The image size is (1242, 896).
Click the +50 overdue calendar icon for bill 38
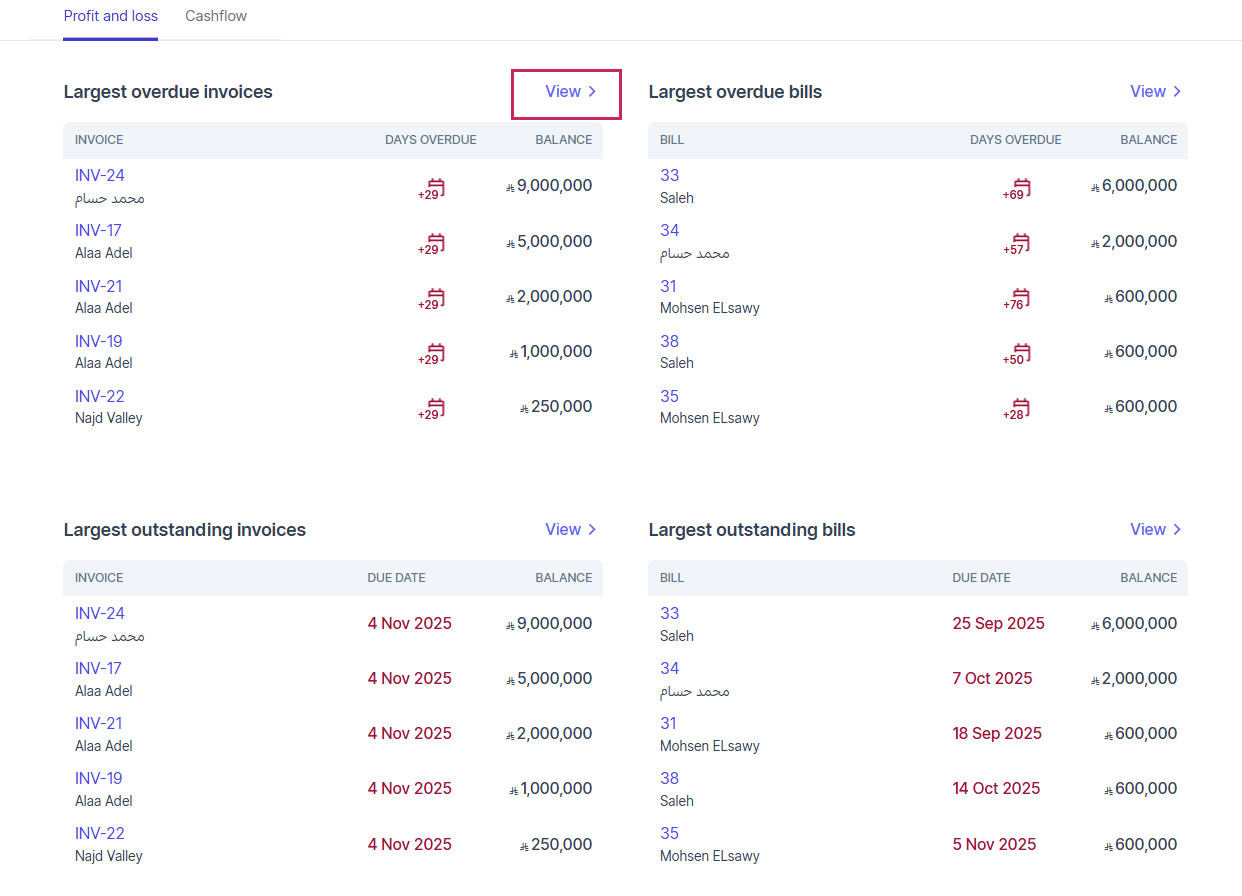(x=1018, y=353)
